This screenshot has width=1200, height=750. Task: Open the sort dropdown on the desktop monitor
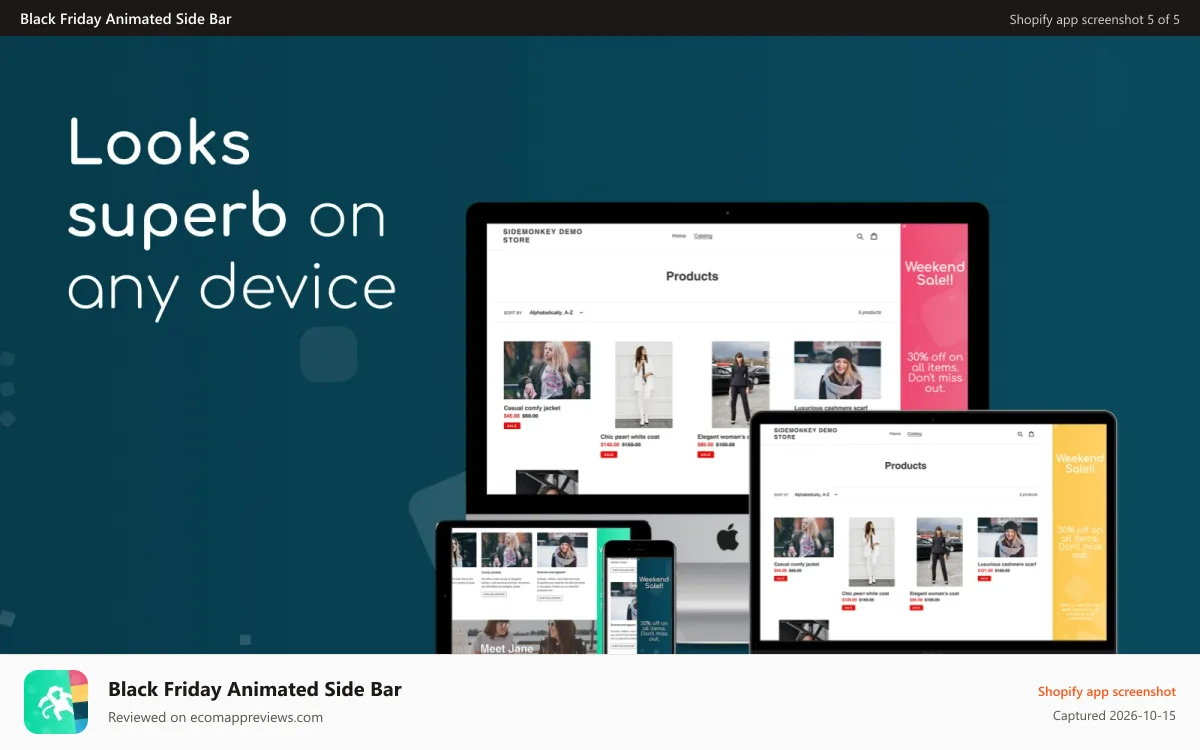point(556,313)
